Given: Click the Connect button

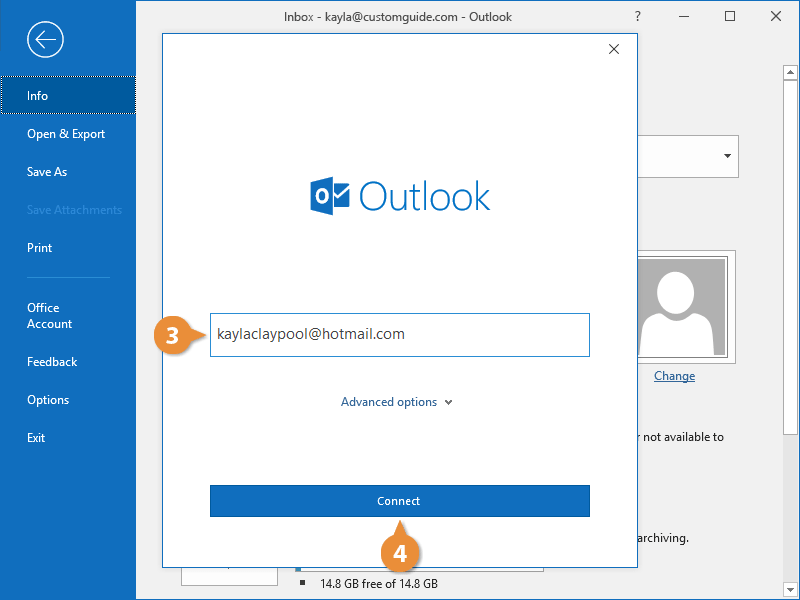Looking at the screenshot, I should tap(399, 501).
